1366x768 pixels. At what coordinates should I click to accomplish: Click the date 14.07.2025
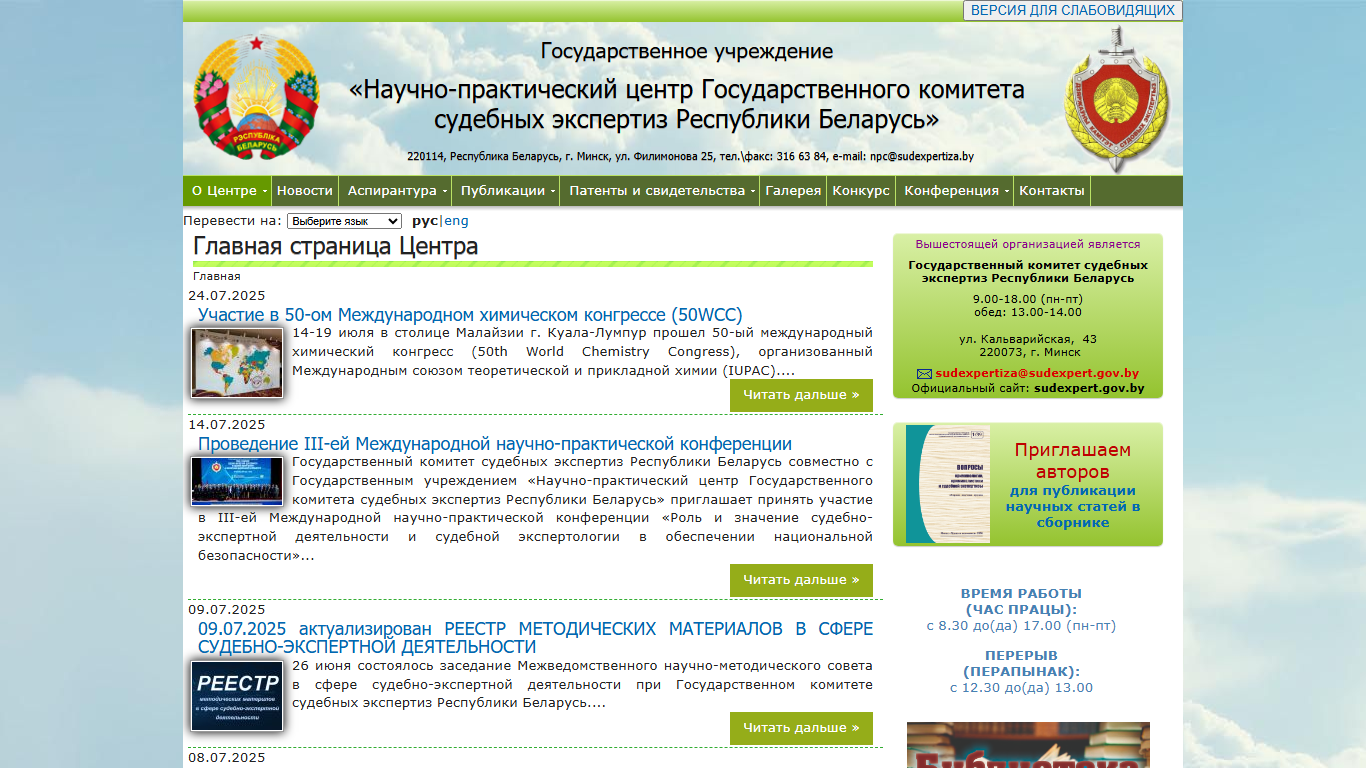pyautogui.click(x=227, y=424)
